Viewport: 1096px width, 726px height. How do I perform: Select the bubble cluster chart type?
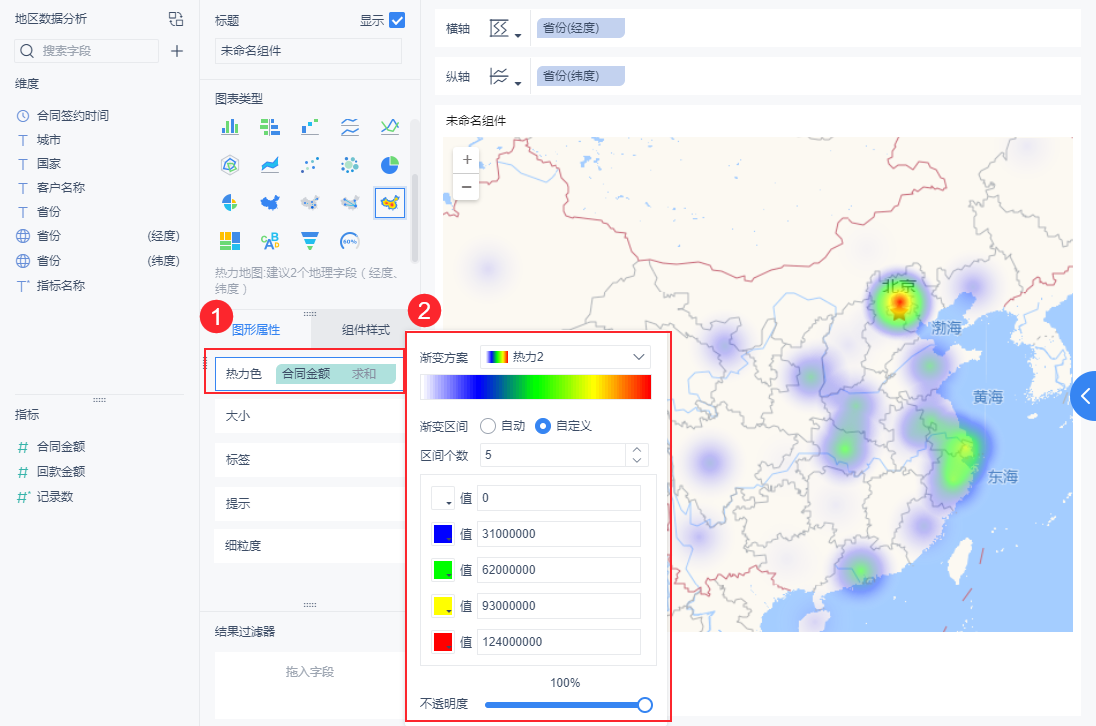point(349,165)
